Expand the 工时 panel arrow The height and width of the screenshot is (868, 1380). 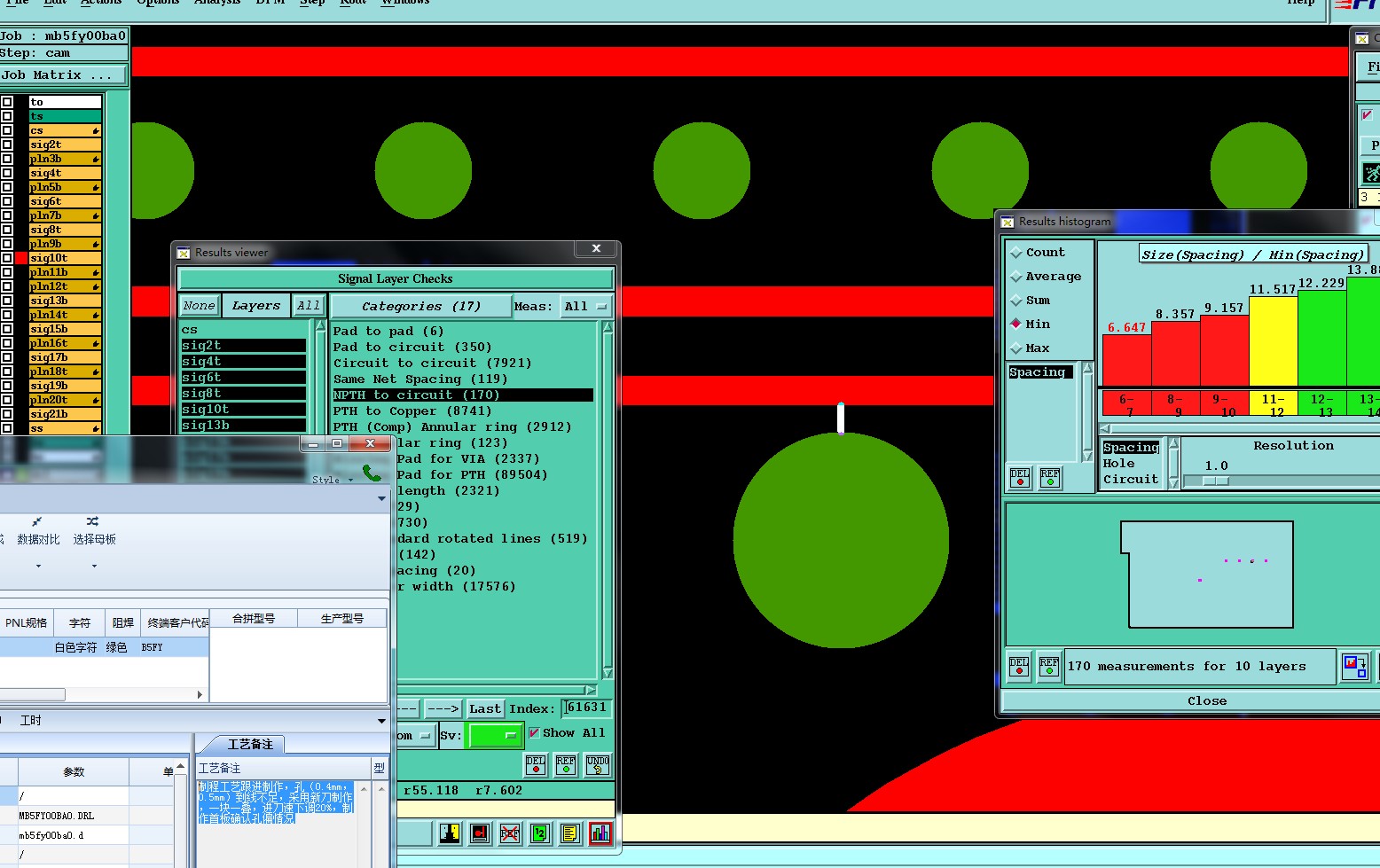coord(381,721)
